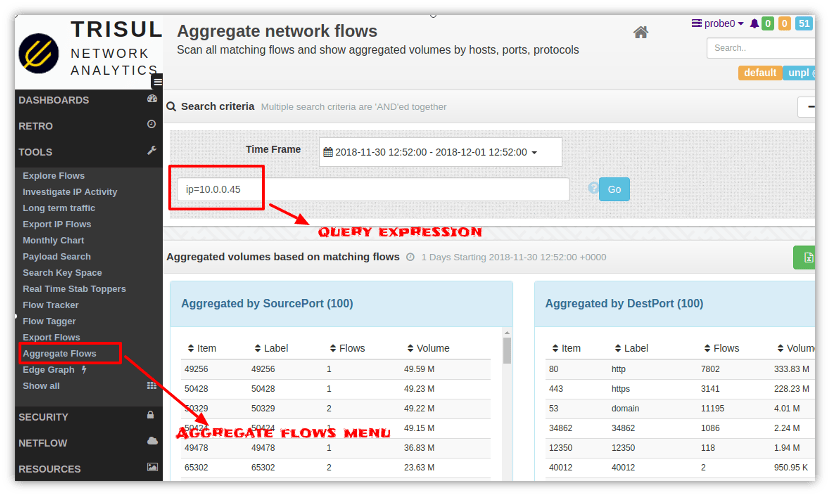Image resolution: width=830 pixels, height=496 pixels.
Task: Click the green export spreadsheet icon button
Action: click(804, 257)
